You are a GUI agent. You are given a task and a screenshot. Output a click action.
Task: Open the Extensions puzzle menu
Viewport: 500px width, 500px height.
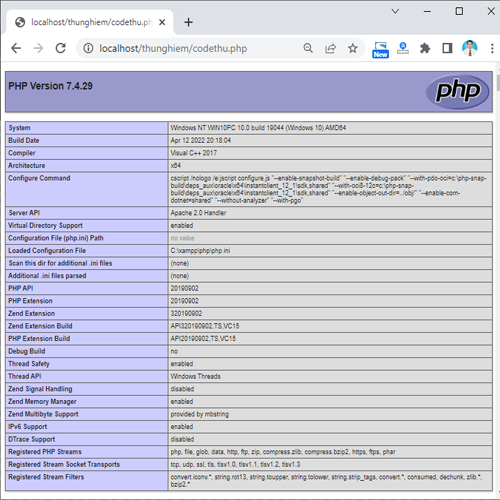point(425,48)
